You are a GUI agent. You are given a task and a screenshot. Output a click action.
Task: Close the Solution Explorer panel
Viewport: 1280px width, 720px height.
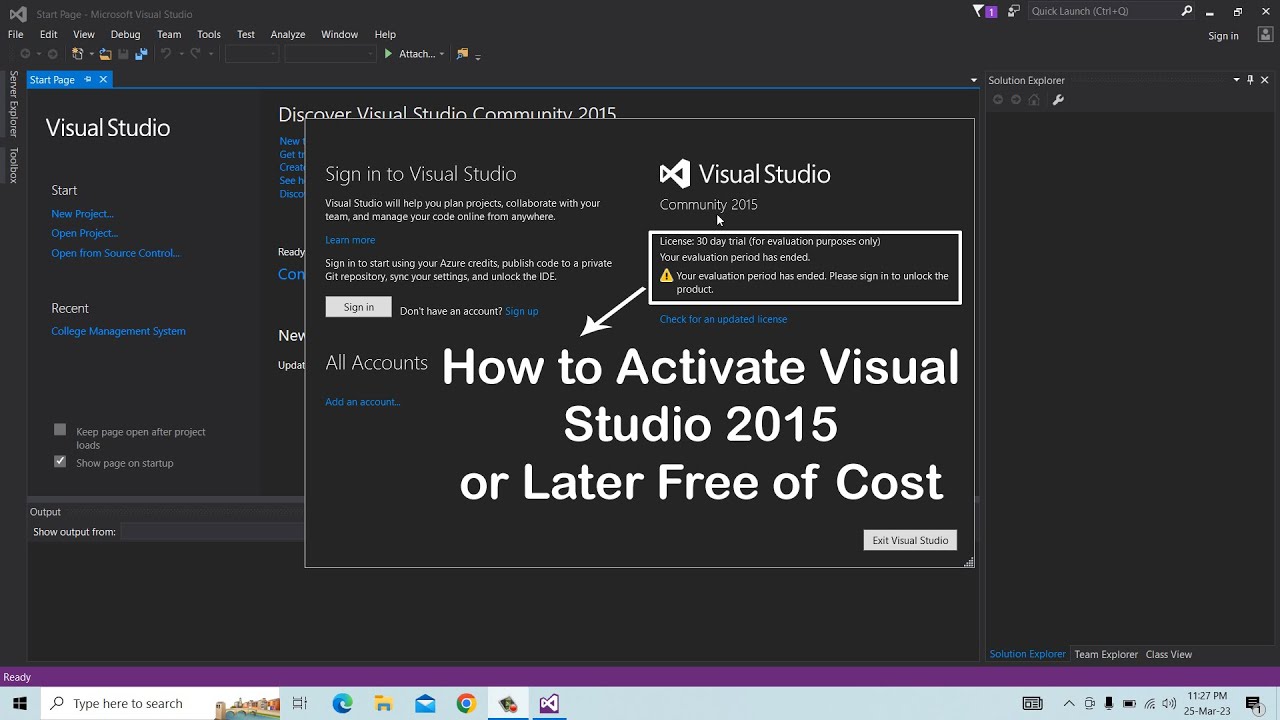[x=1265, y=80]
